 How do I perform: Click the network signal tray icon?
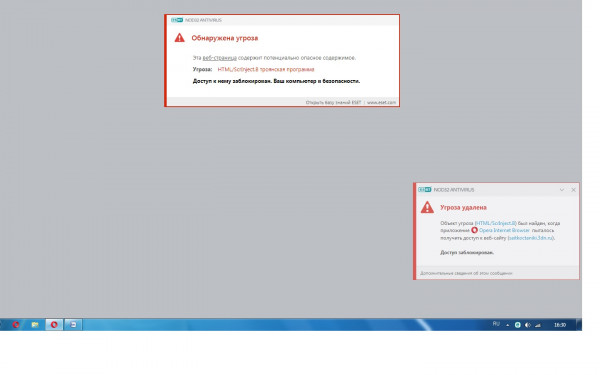538,325
